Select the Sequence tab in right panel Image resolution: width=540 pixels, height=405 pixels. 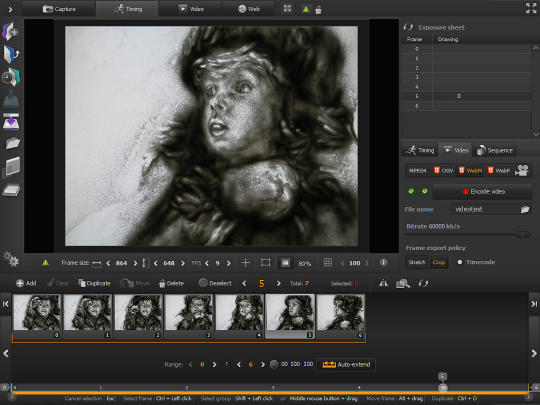click(x=495, y=150)
